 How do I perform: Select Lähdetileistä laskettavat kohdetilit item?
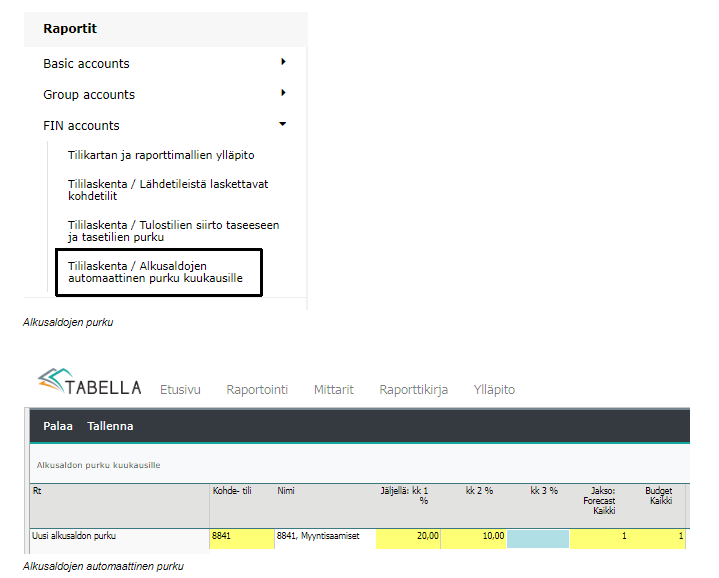[168, 190]
